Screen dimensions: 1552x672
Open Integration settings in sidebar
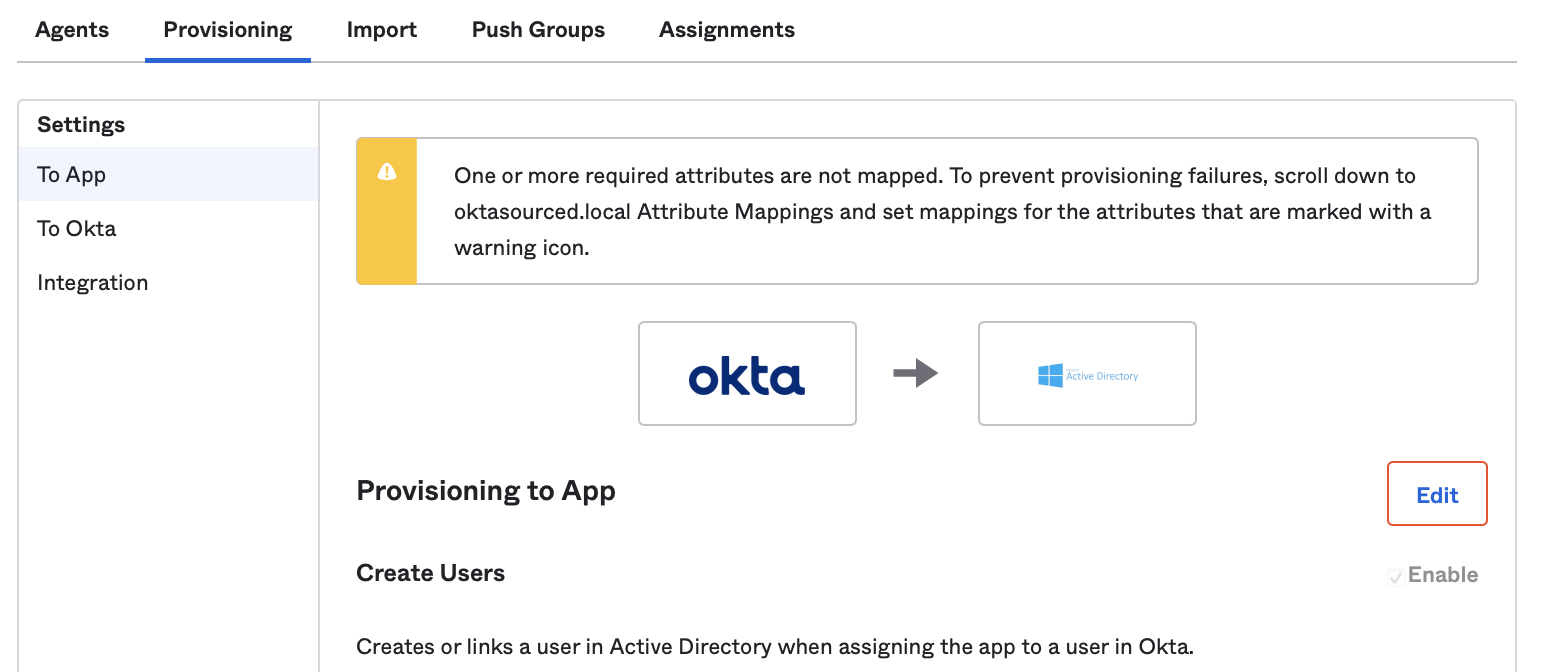169,282
